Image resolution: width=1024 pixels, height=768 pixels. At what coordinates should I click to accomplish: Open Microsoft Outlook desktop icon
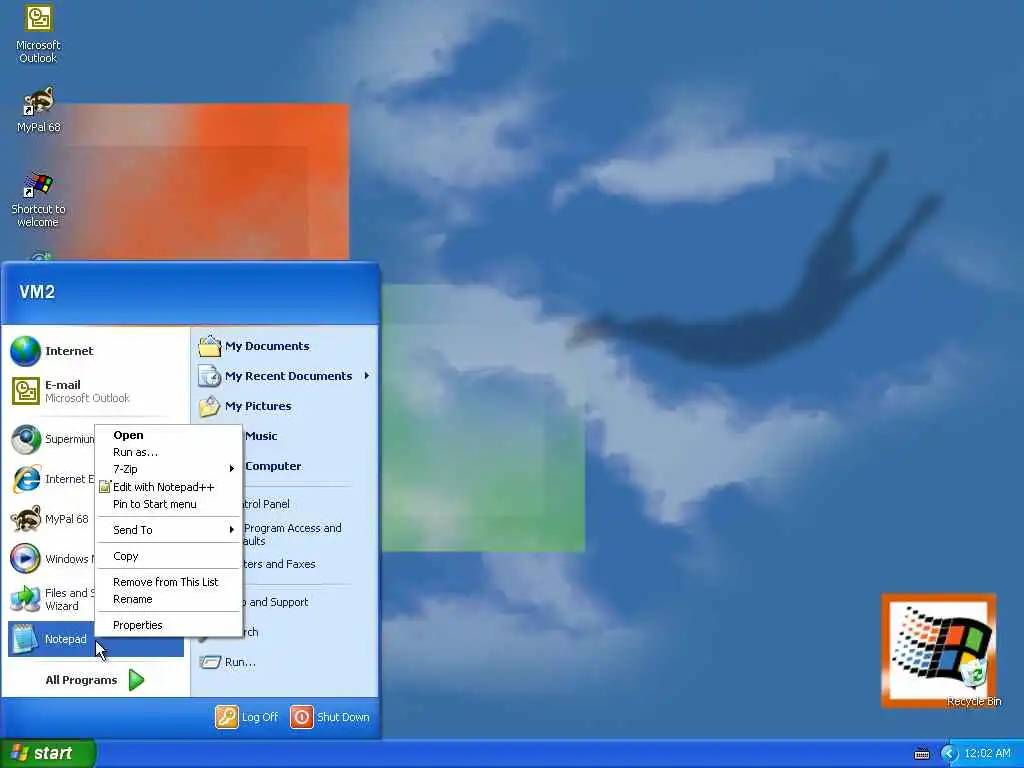(x=38, y=33)
